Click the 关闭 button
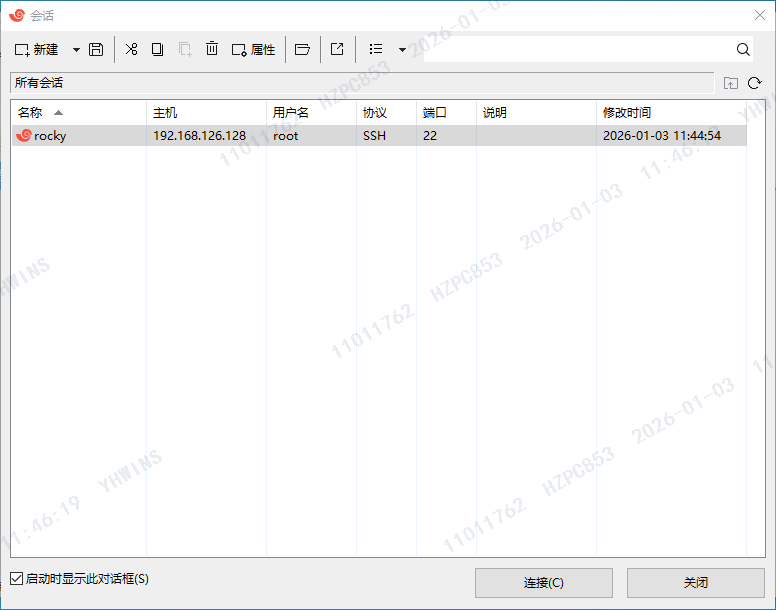This screenshot has width=776, height=610. pos(695,583)
